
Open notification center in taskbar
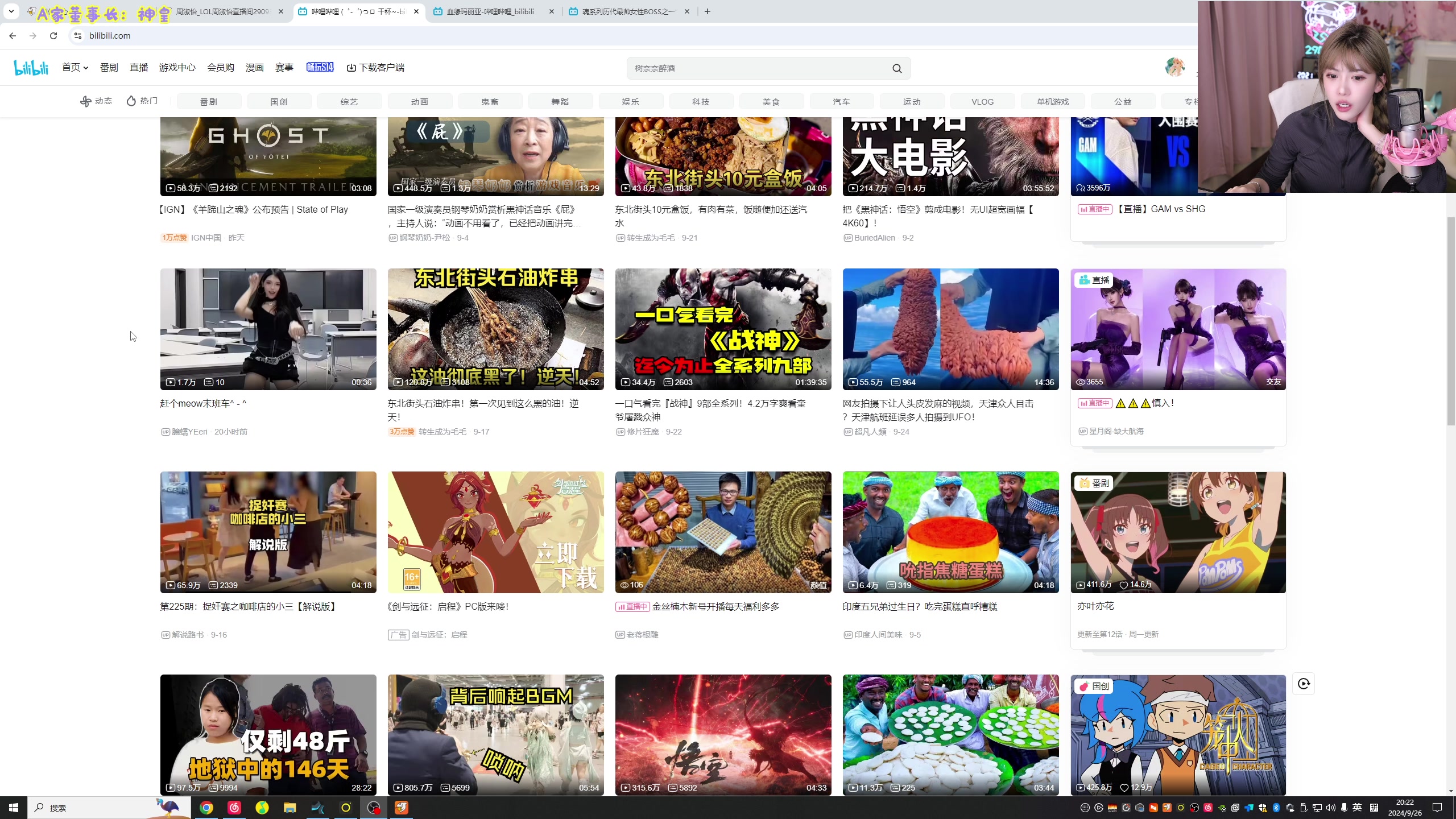pyautogui.click(x=1437, y=808)
